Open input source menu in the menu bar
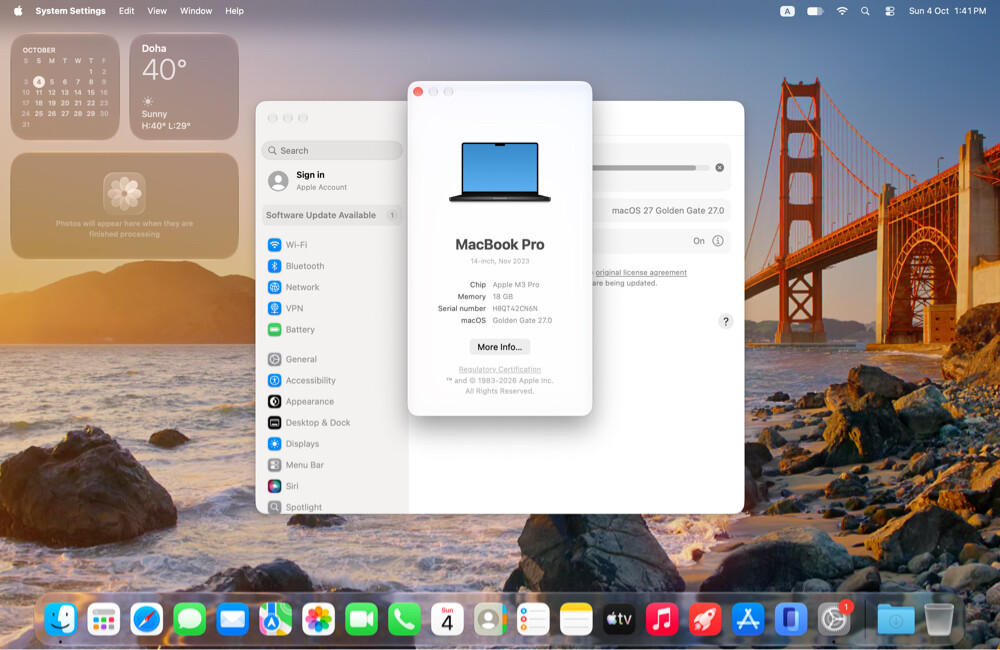 [788, 11]
